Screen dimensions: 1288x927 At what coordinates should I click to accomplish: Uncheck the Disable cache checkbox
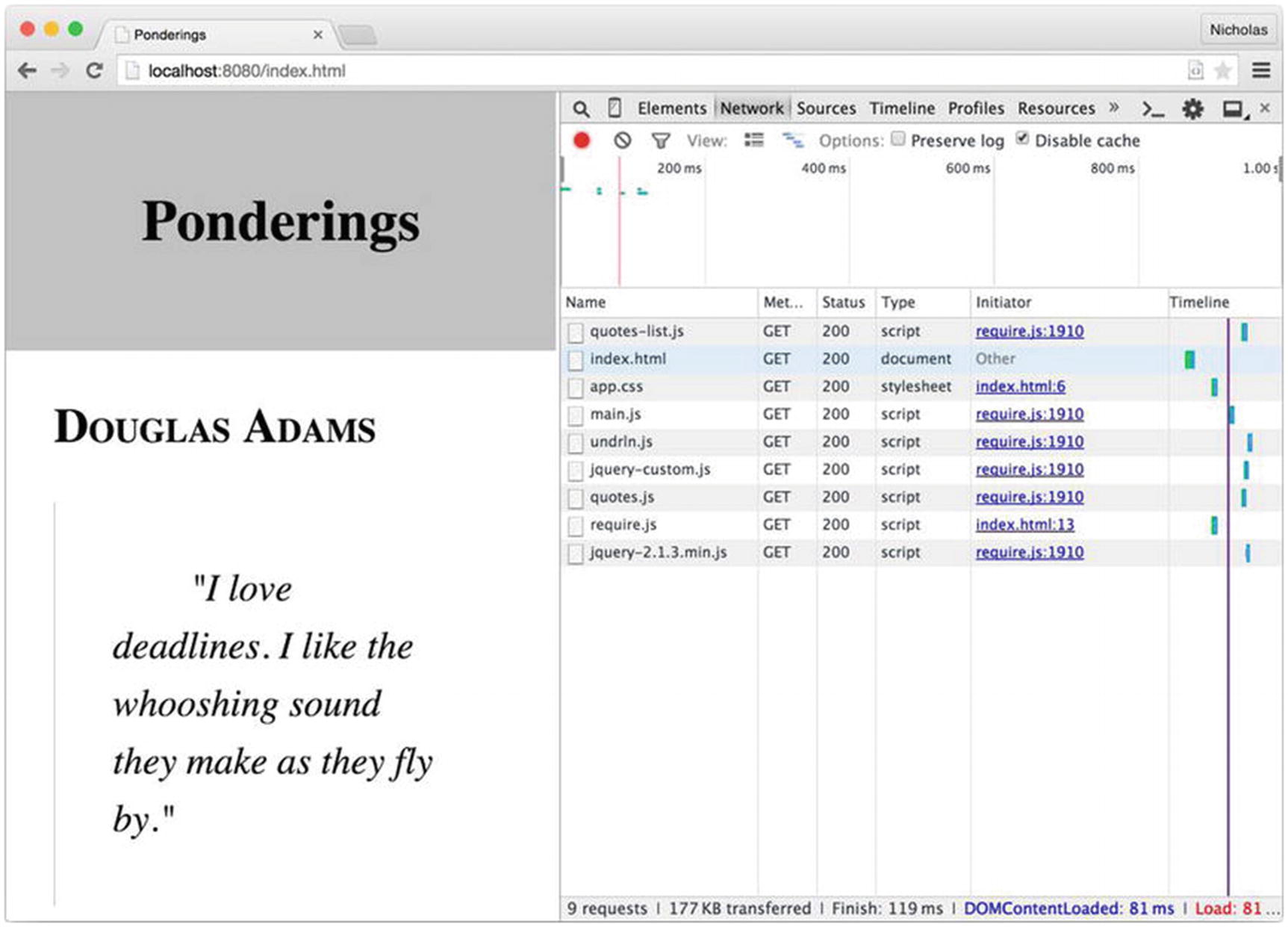pyautogui.click(x=1022, y=139)
